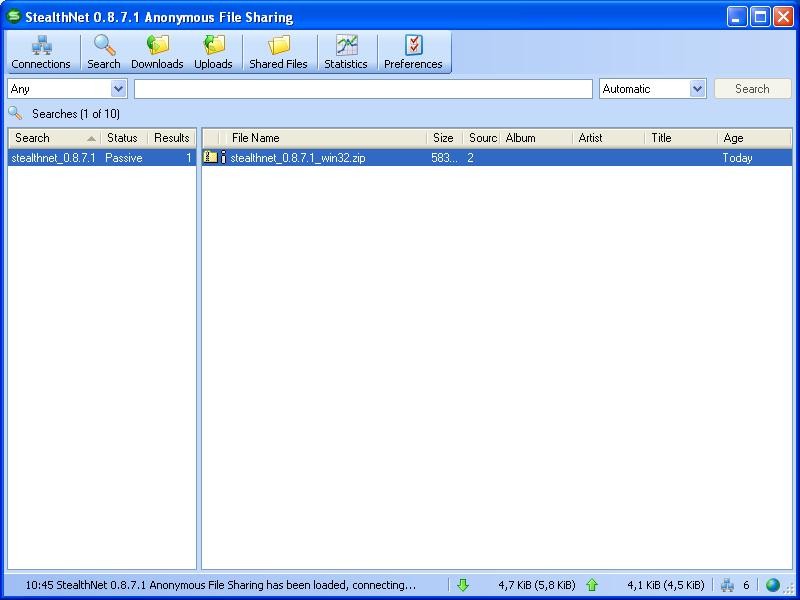The height and width of the screenshot is (600, 800).
Task: Click the search text input field
Action: [363, 89]
